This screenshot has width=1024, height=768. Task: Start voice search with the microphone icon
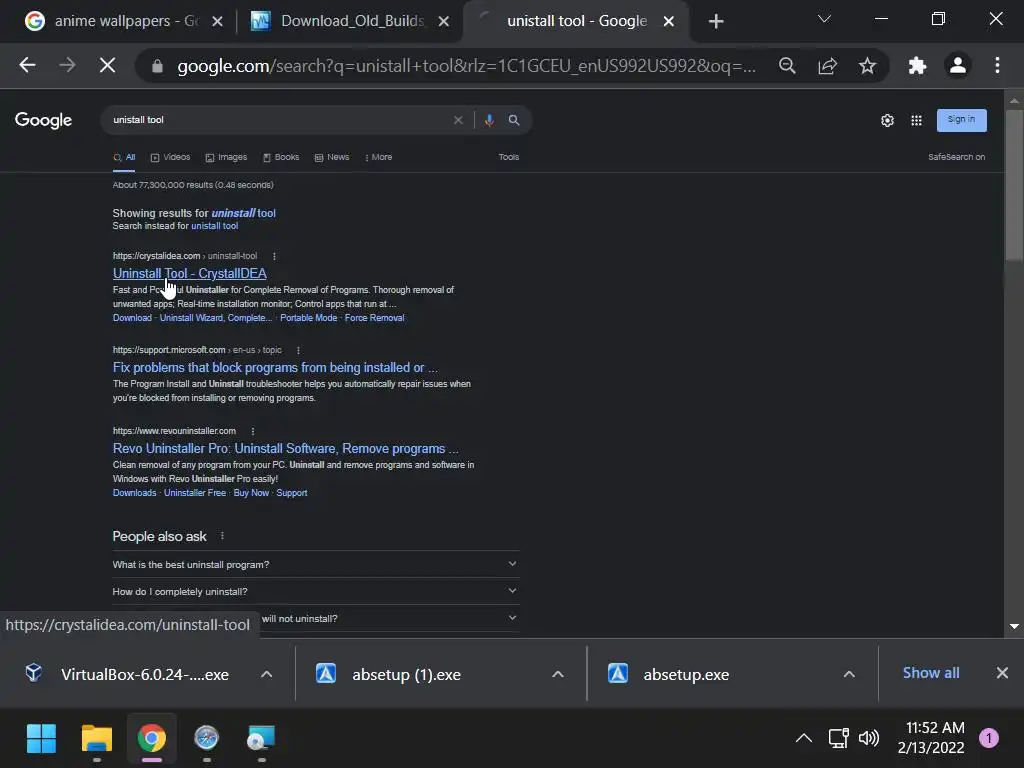(489, 120)
